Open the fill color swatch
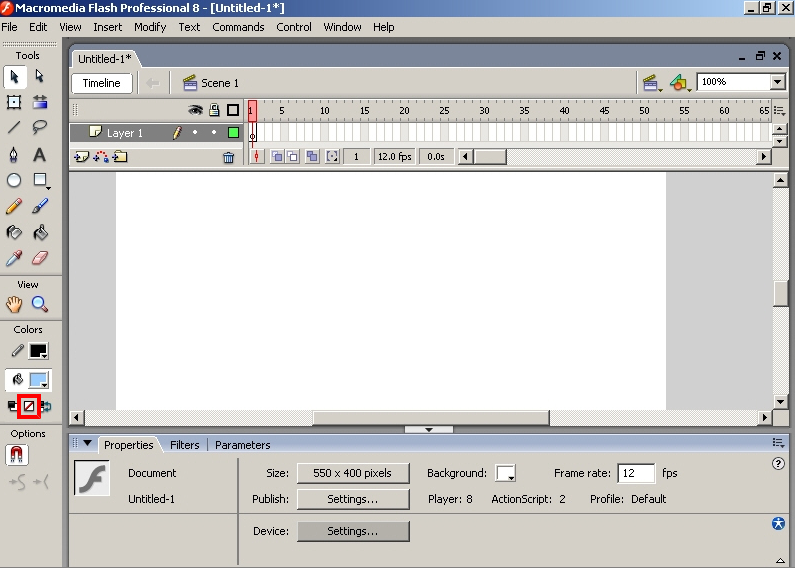Viewport: 795px width, 569px height. 39,380
